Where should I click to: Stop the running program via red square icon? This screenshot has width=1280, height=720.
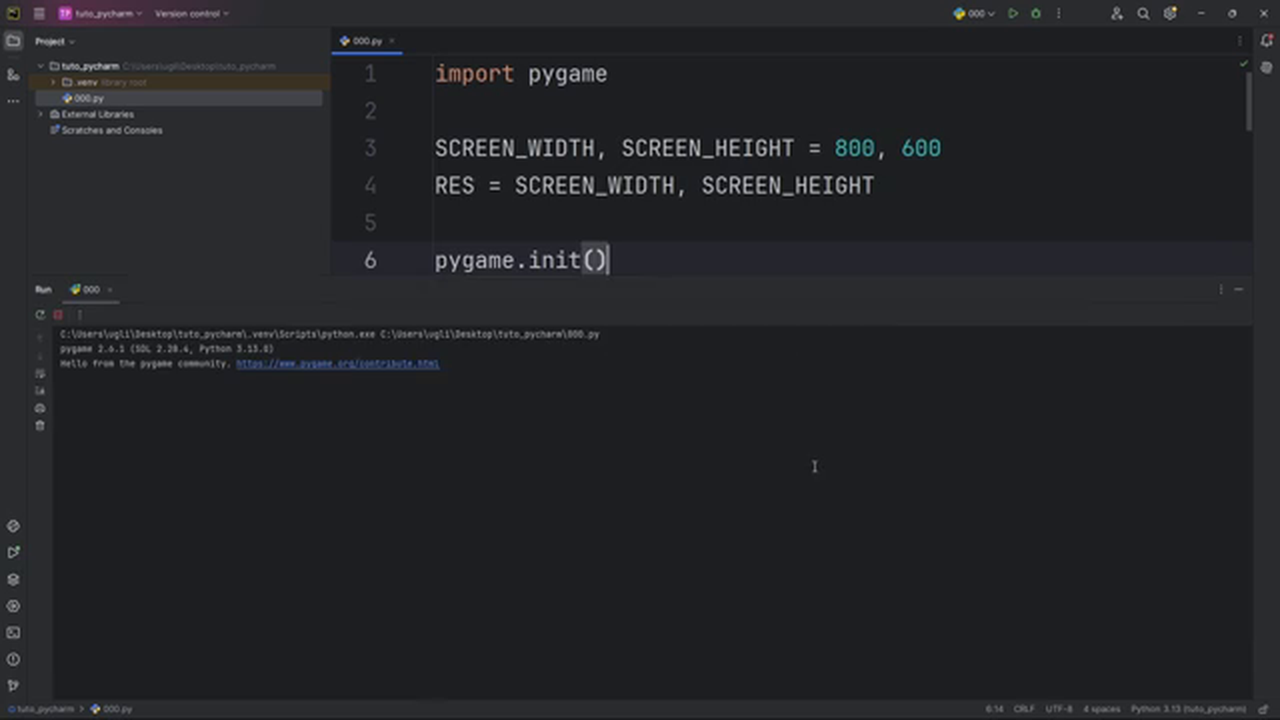point(57,314)
